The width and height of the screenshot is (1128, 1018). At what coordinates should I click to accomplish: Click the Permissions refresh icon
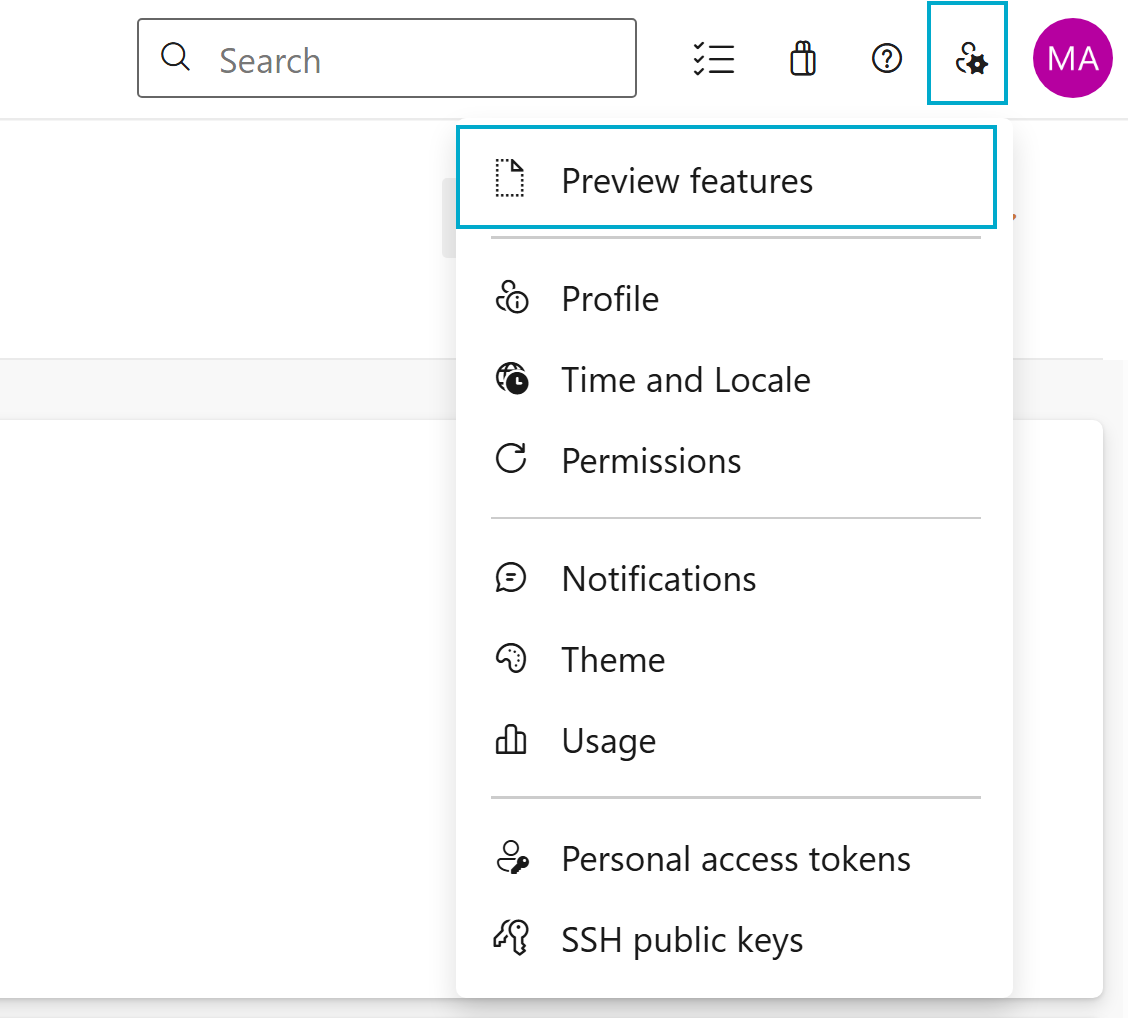[512, 460]
